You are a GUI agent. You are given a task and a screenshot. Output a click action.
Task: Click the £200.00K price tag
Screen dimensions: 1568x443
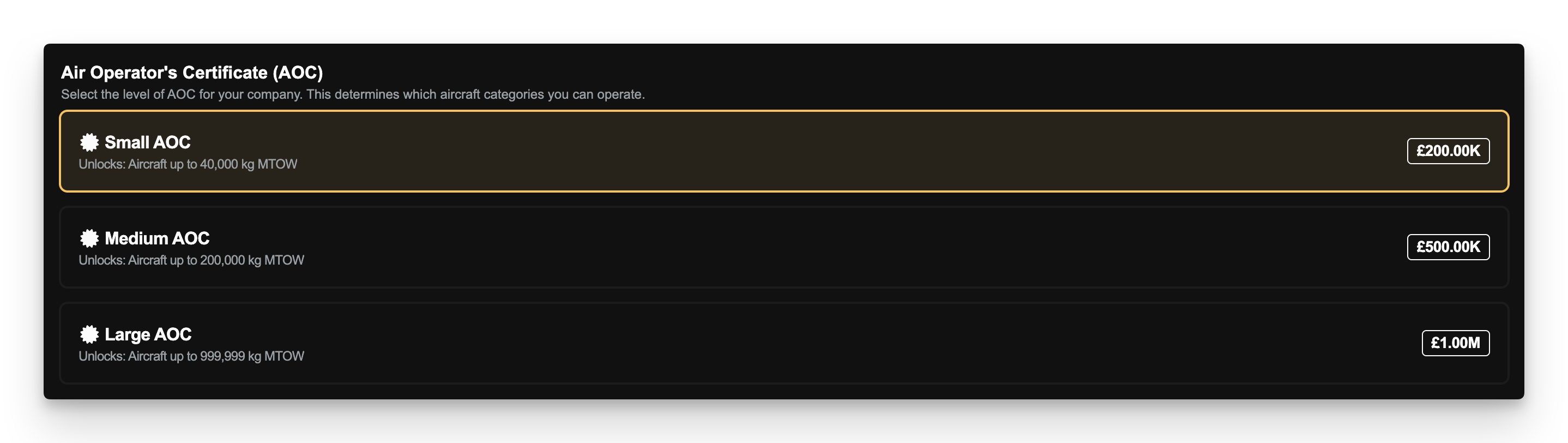(1448, 151)
